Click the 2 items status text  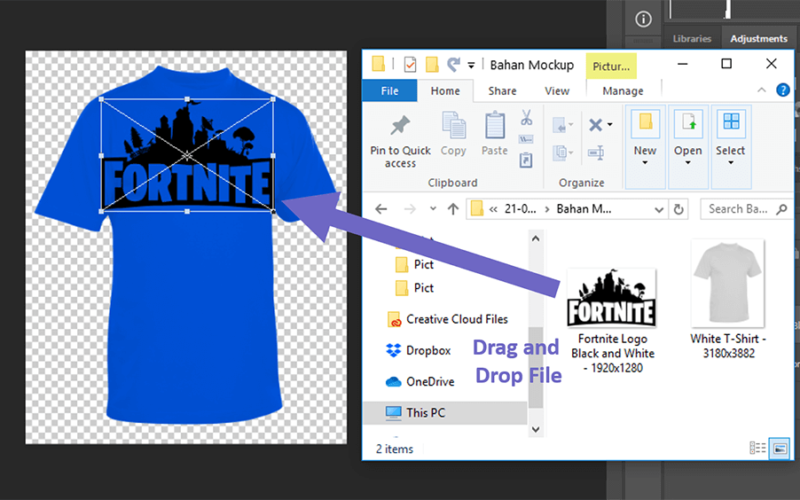[394, 449]
